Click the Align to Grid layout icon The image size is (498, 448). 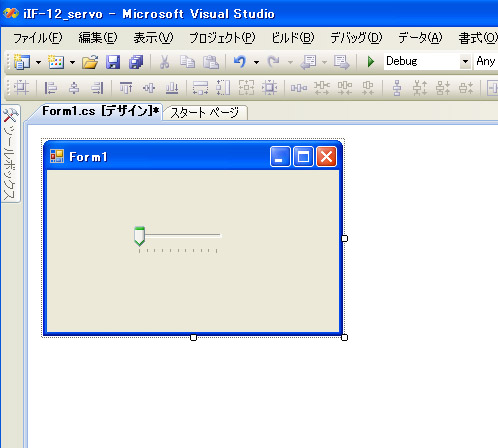[21, 88]
